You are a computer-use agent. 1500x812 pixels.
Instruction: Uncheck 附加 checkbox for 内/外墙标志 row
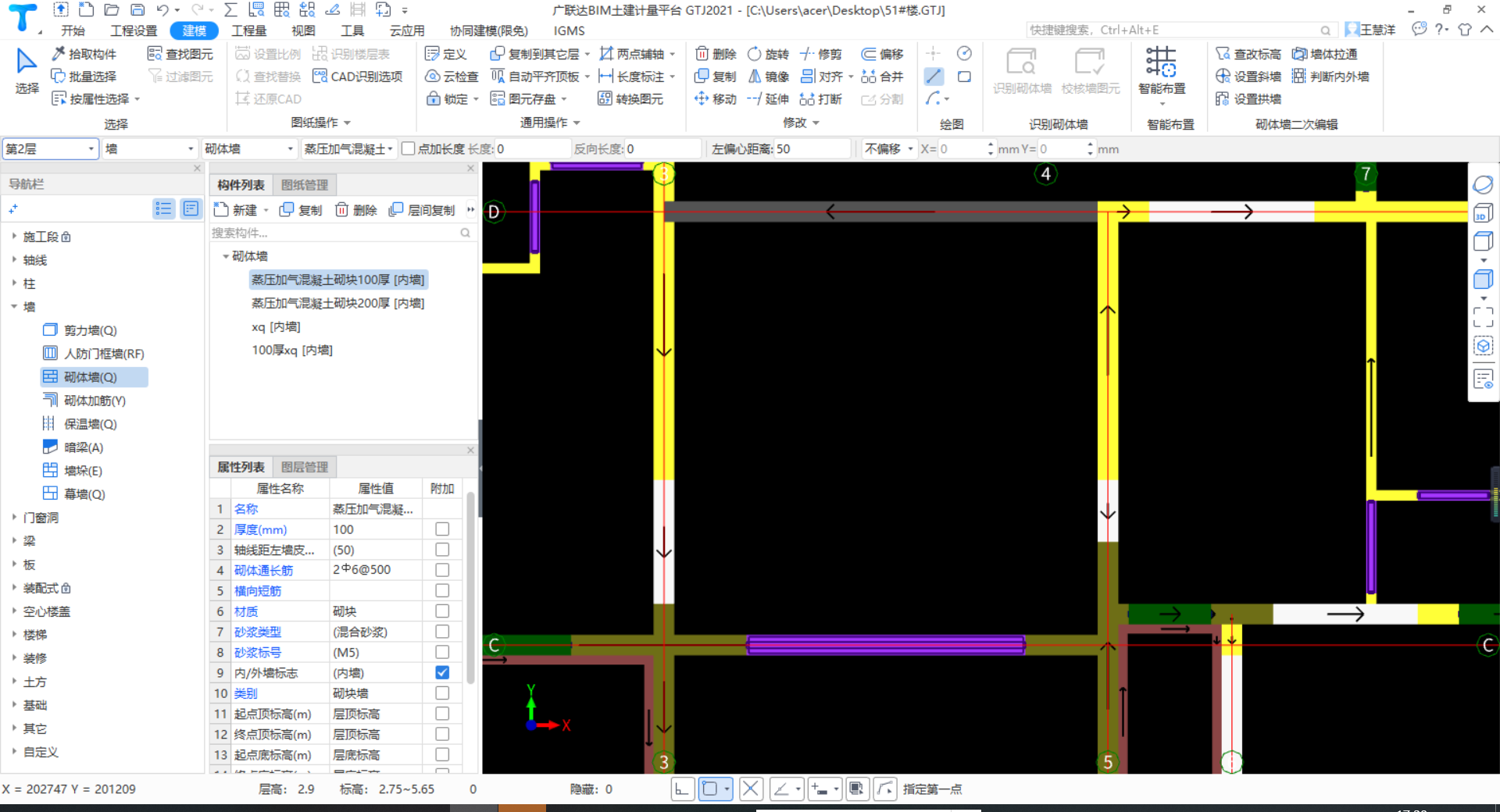(x=442, y=672)
